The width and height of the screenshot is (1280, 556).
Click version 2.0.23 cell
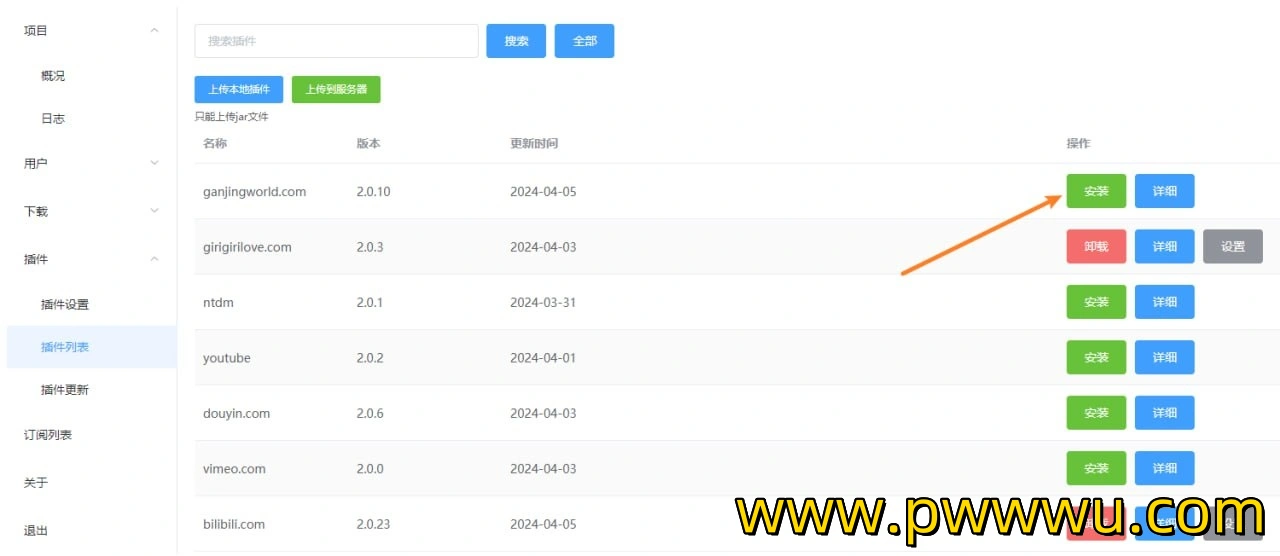(373, 524)
